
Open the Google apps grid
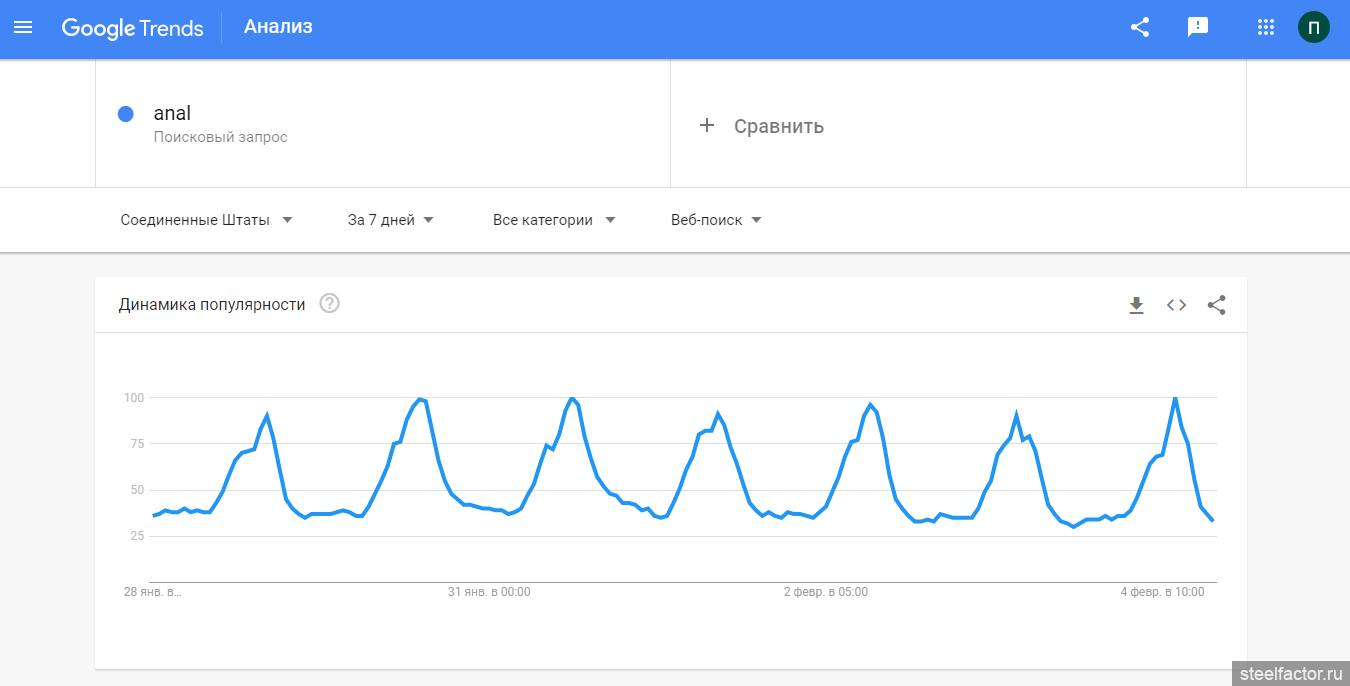point(1266,28)
